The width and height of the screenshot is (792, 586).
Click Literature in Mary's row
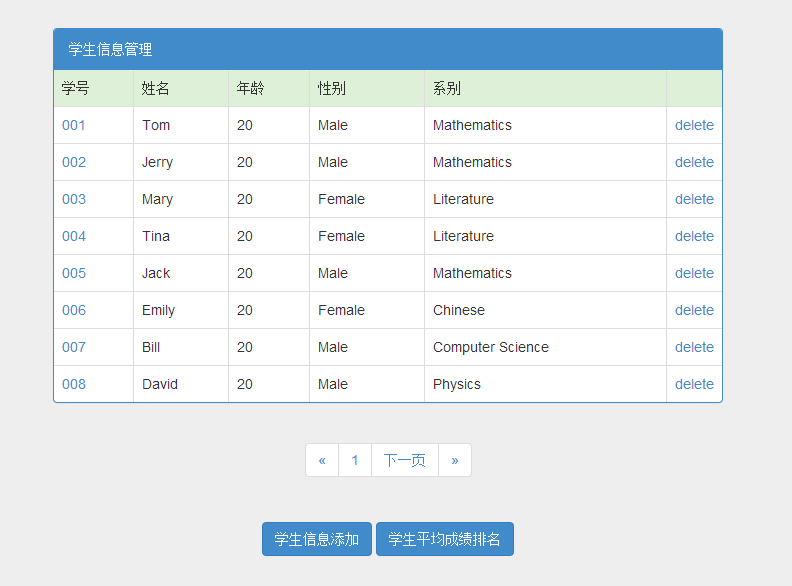click(463, 199)
